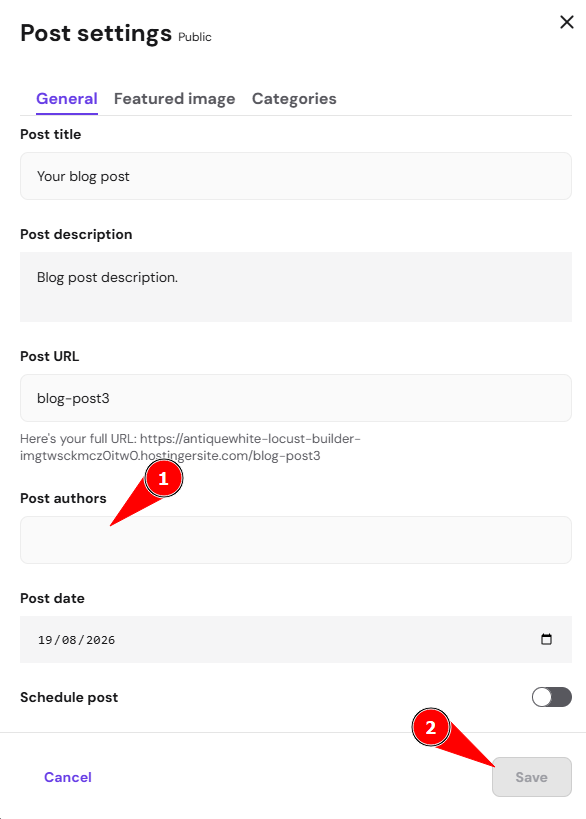Click the Cancel link
Image resolution: width=586 pixels, height=819 pixels.
click(x=68, y=777)
